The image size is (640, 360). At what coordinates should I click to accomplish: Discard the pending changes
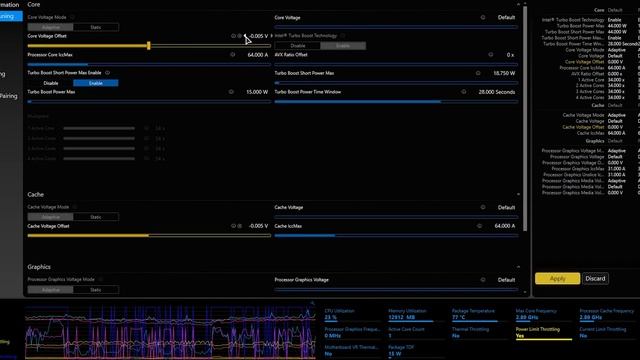(x=595, y=278)
